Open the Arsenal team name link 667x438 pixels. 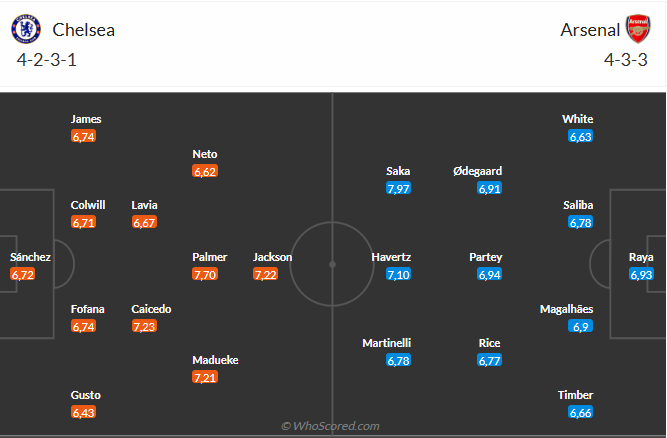click(x=590, y=30)
